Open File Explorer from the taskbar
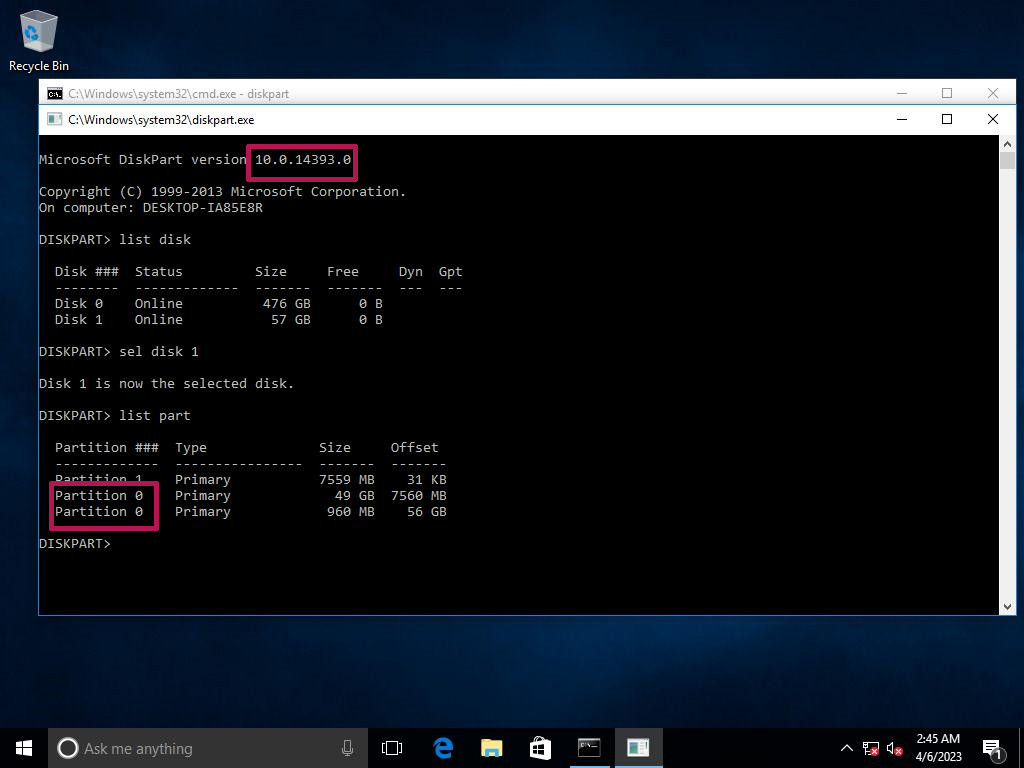The width and height of the screenshot is (1024, 768). [491, 748]
